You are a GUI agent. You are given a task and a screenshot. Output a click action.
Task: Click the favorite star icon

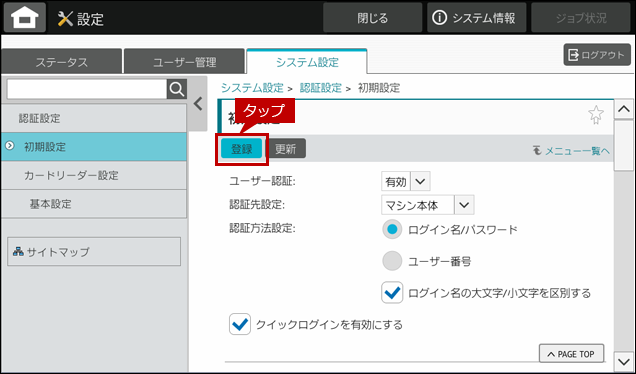click(595, 115)
